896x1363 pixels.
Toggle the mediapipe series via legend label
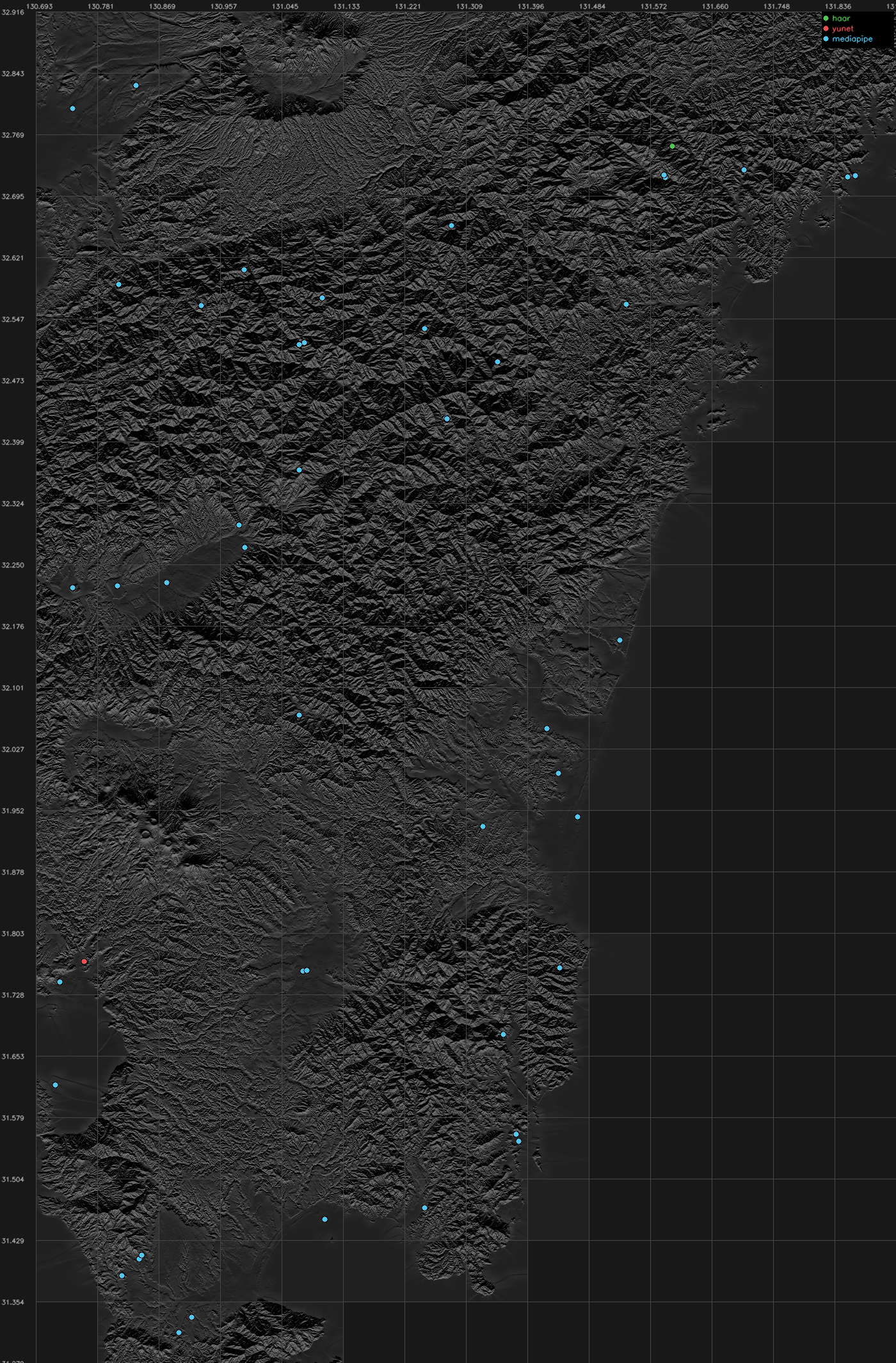(852, 39)
